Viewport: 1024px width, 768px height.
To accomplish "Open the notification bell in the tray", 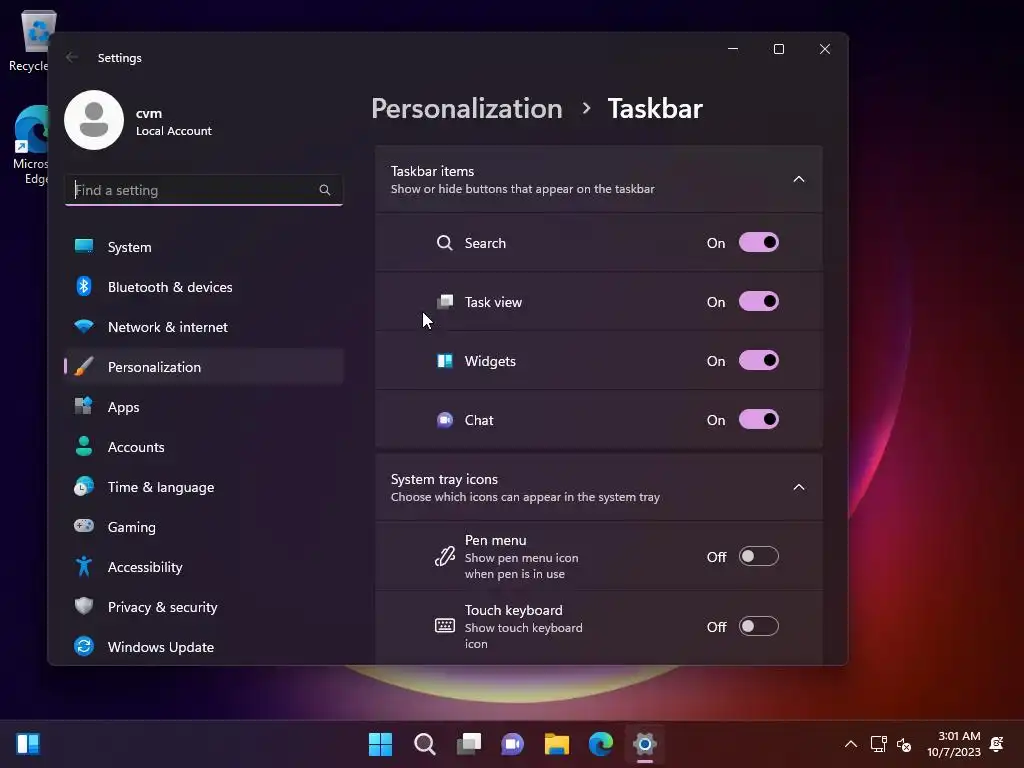I will [997, 744].
